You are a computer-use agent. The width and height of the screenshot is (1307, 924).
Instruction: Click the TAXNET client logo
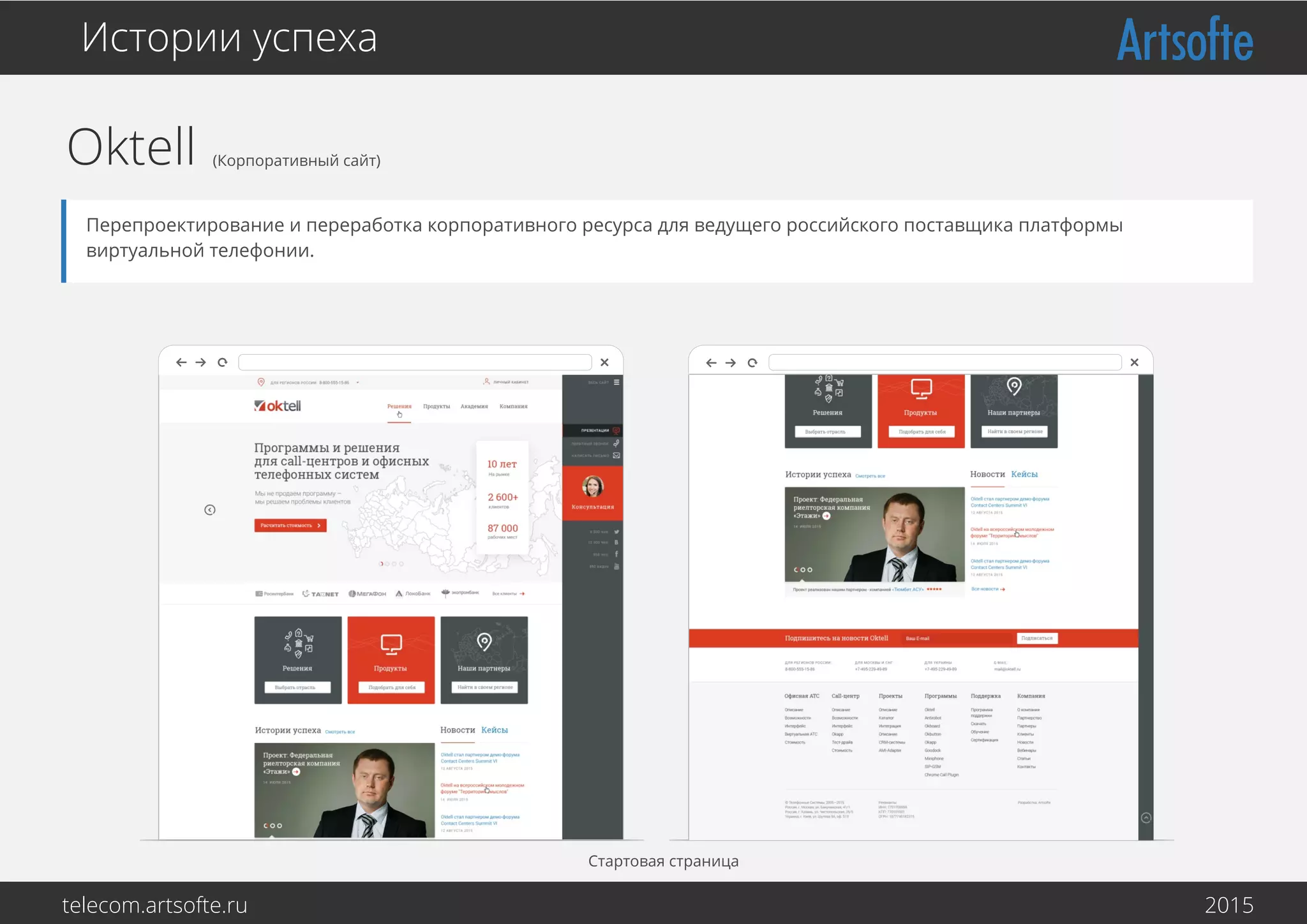pyautogui.click(x=320, y=593)
